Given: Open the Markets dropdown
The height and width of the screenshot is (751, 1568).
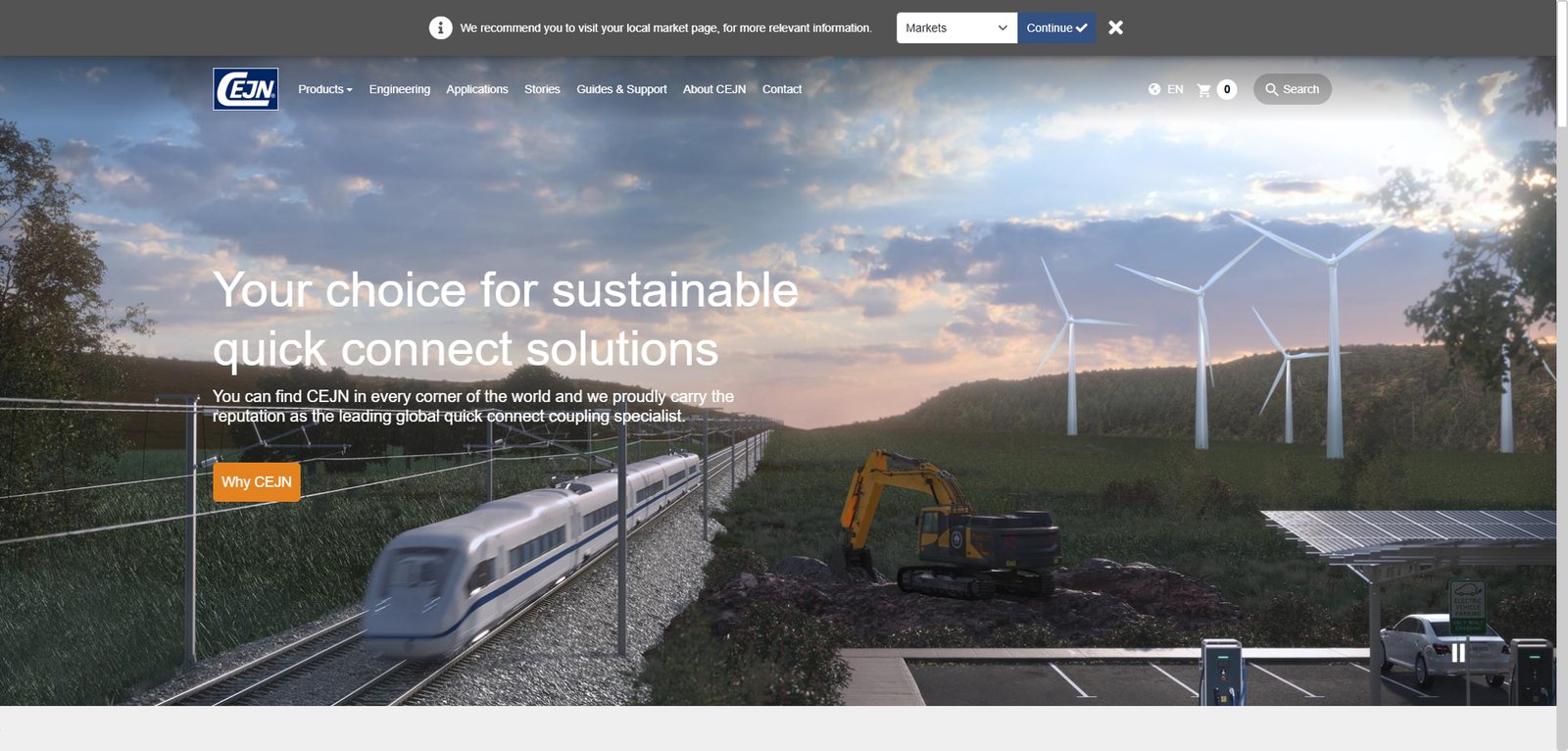Looking at the screenshot, I should click(x=956, y=27).
